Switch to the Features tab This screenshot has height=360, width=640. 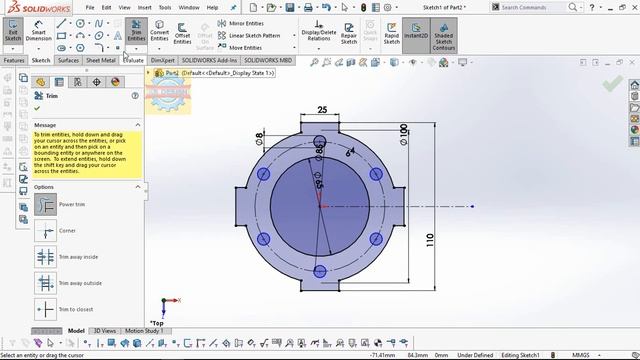14,60
